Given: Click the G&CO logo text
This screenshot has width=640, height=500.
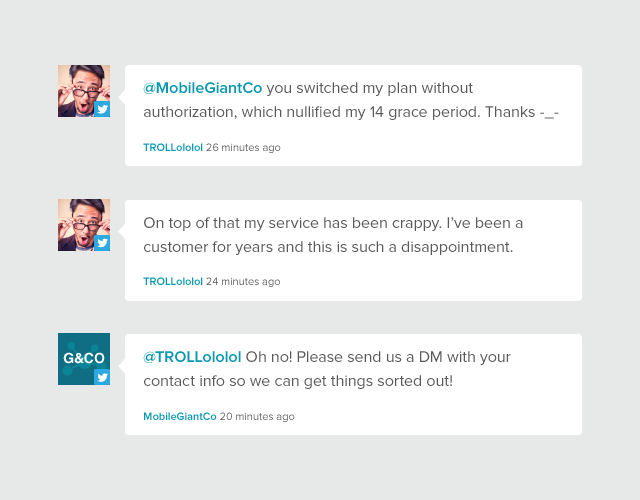Looking at the screenshot, I should point(84,358).
